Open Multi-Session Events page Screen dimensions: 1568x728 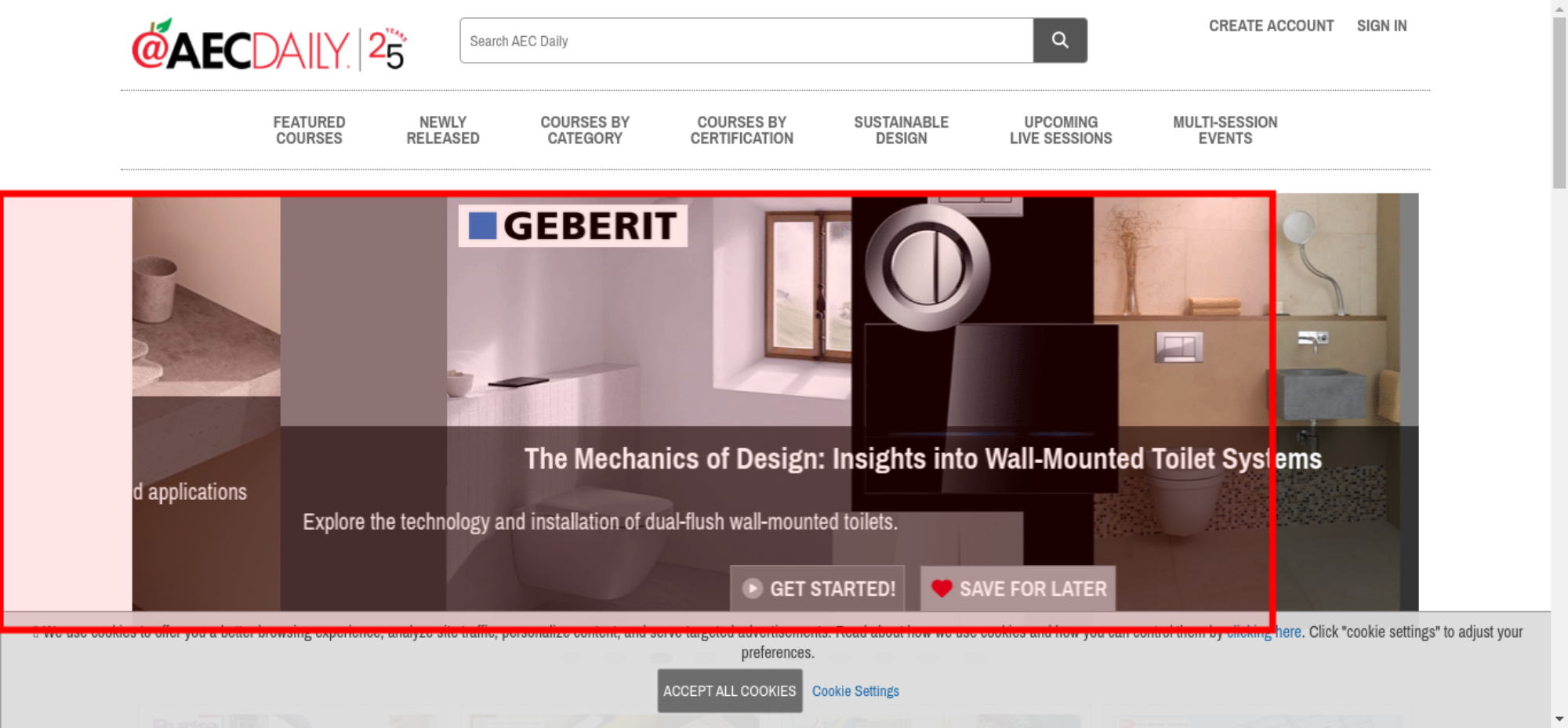pos(1225,130)
